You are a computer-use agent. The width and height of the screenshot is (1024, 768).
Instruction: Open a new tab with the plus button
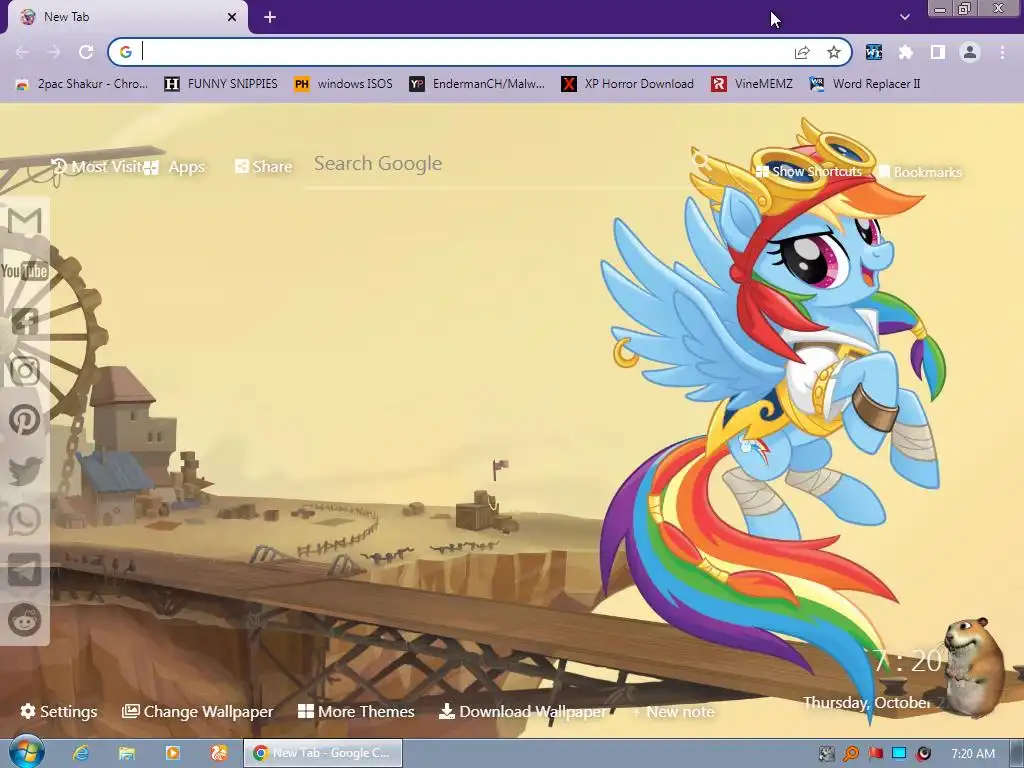click(x=270, y=18)
